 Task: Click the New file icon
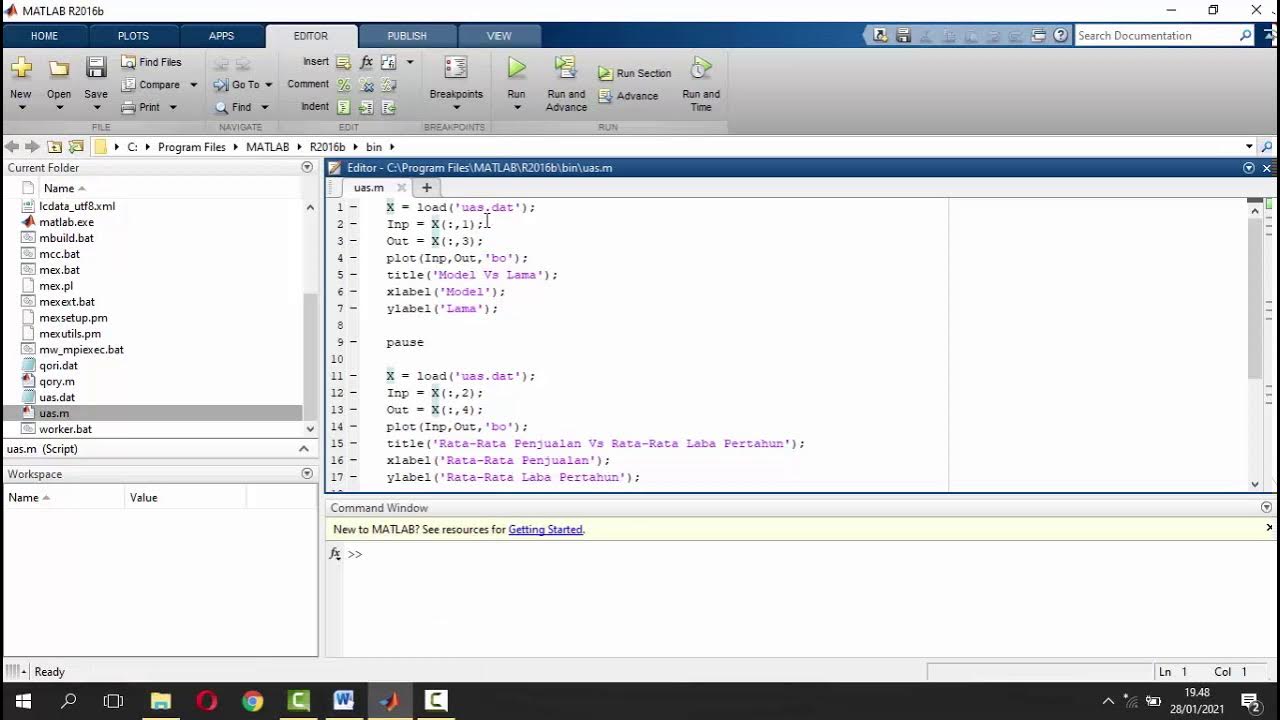[21, 69]
